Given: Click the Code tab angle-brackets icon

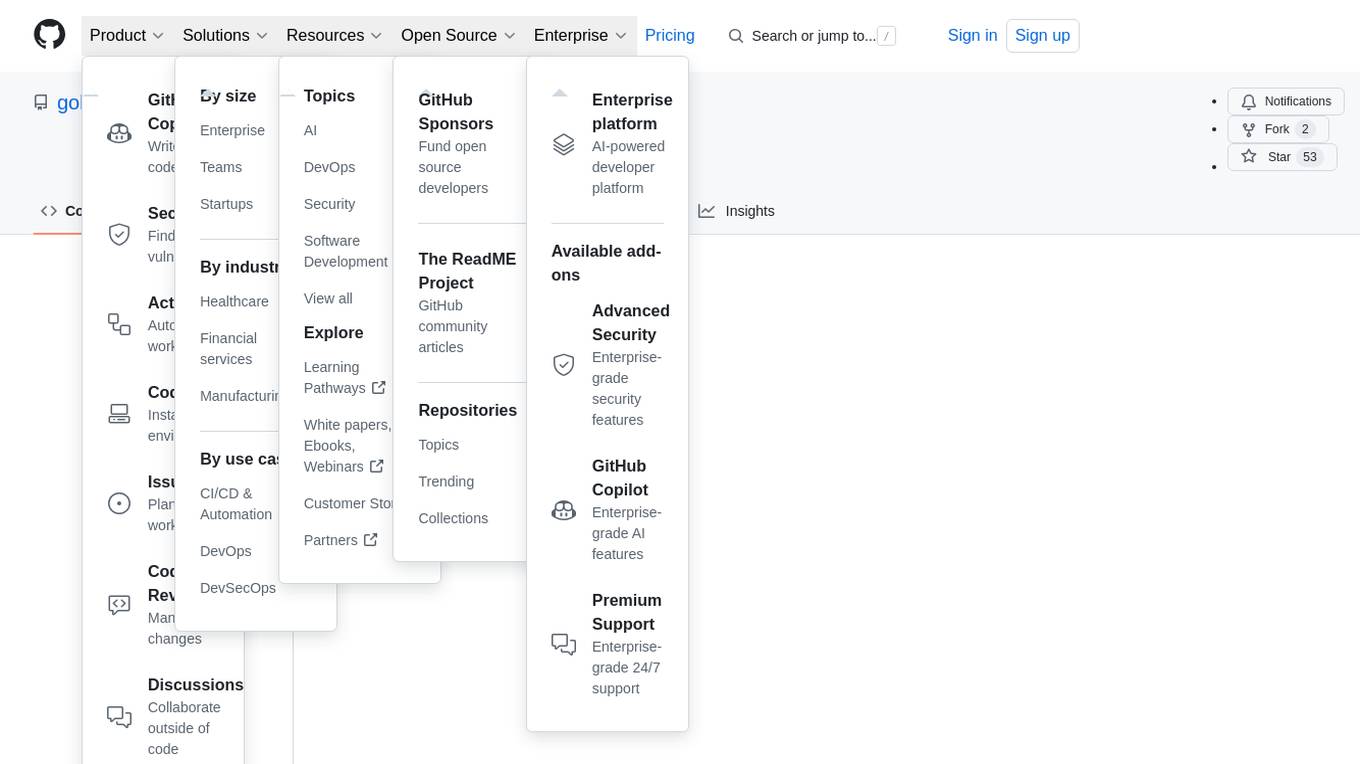Looking at the screenshot, I should 49,211.
